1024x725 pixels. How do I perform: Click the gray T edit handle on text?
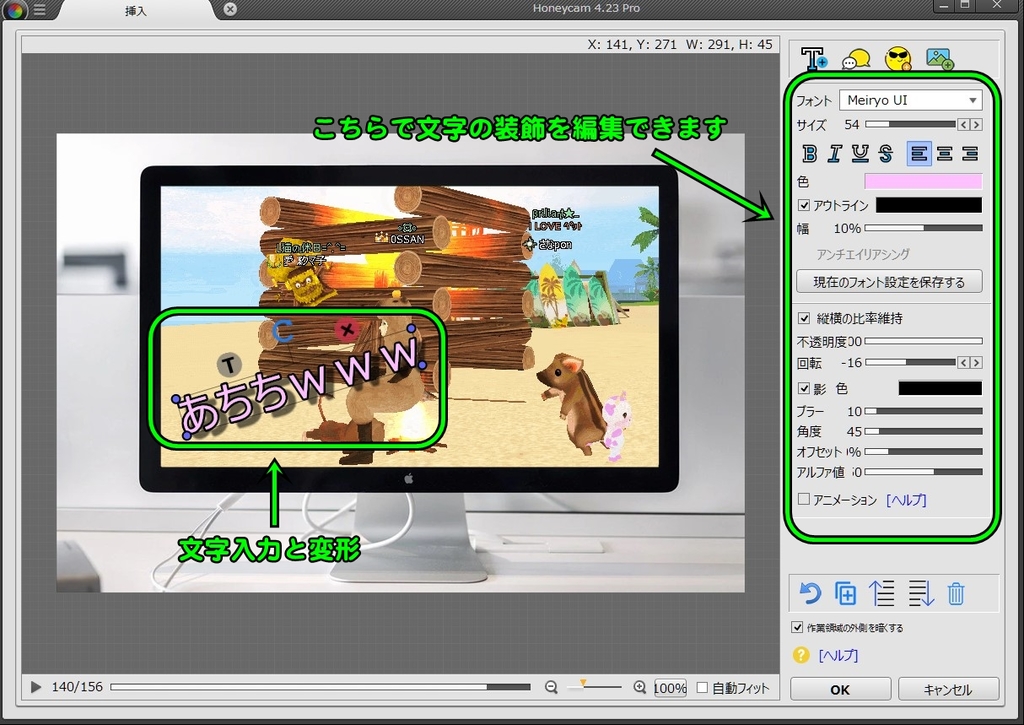[229, 365]
